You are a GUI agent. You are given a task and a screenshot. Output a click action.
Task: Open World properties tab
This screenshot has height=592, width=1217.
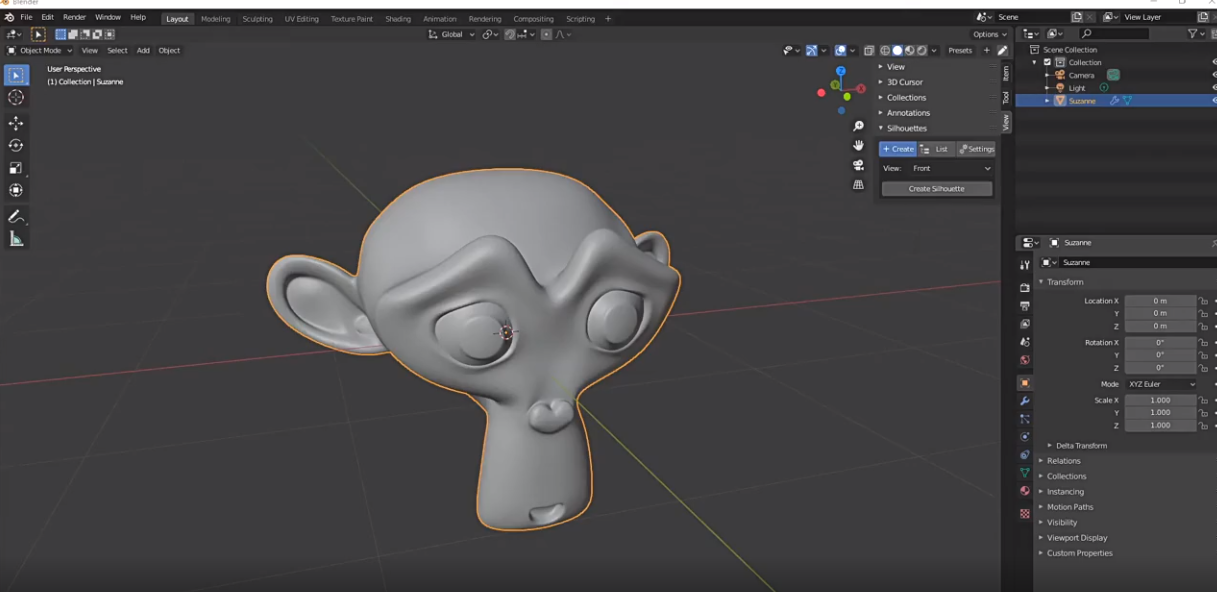[1024, 360]
